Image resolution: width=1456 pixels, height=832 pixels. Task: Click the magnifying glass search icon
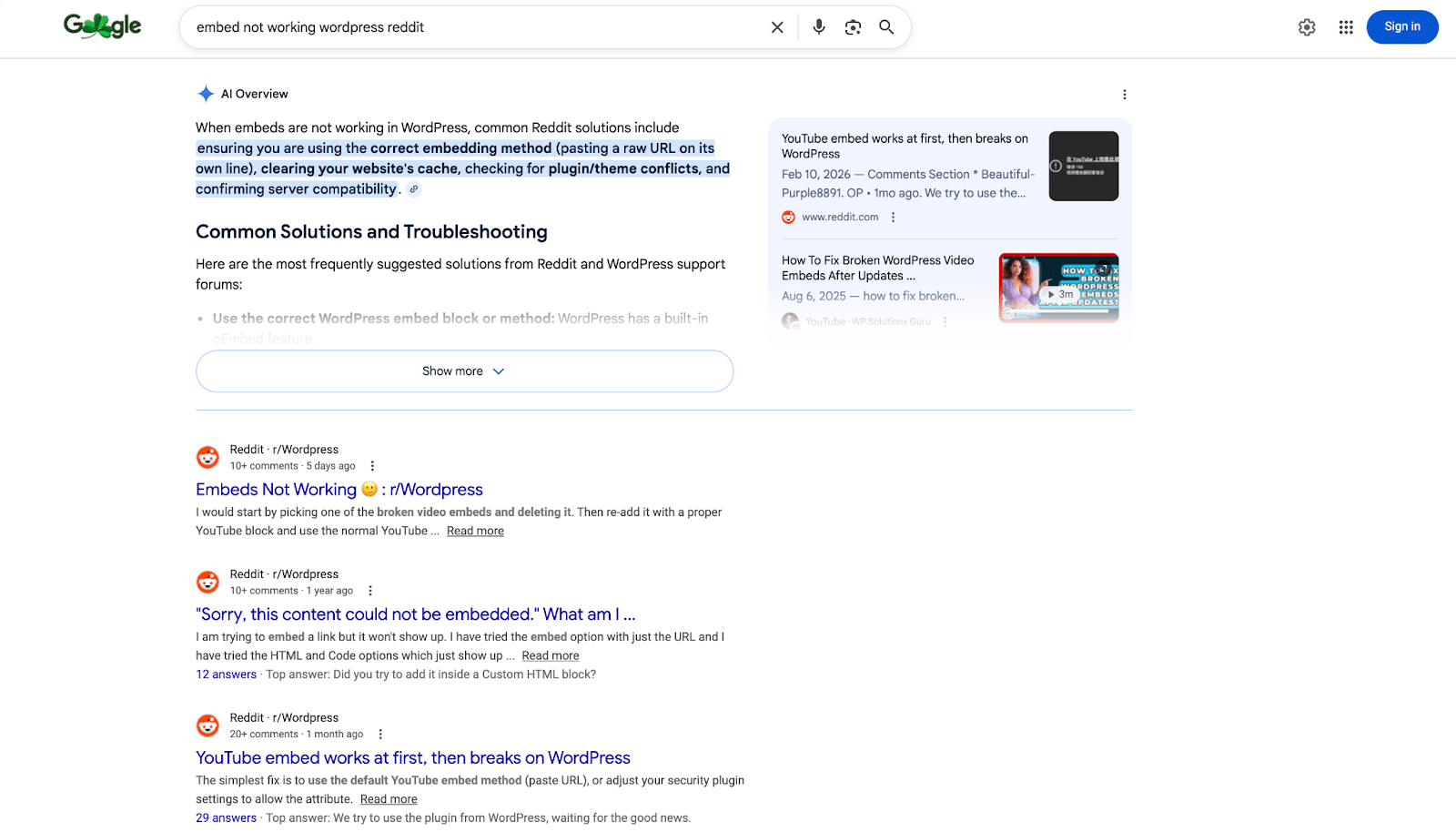pyautogui.click(x=886, y=26)
